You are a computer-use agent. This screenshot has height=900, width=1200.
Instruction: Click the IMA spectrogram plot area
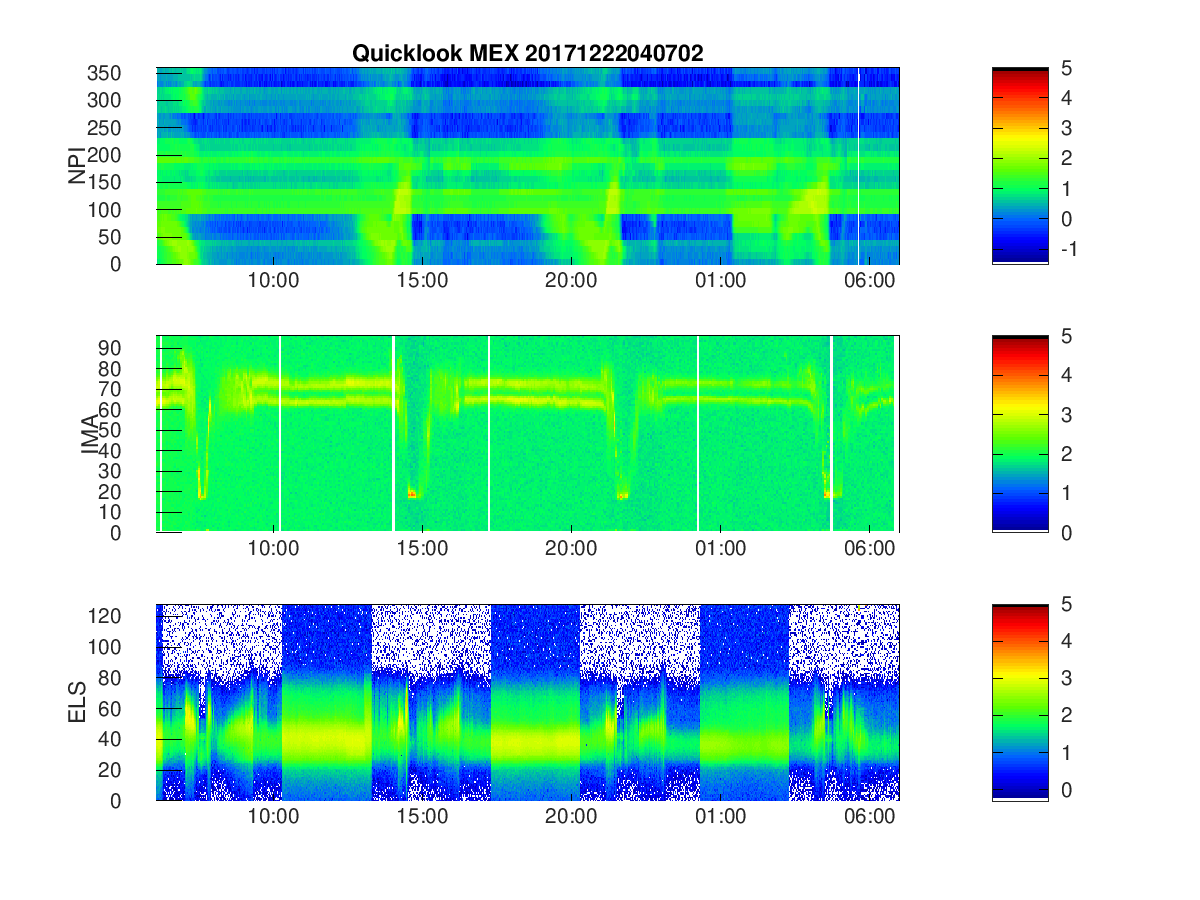pyautogui.click(x=528, y=434)
